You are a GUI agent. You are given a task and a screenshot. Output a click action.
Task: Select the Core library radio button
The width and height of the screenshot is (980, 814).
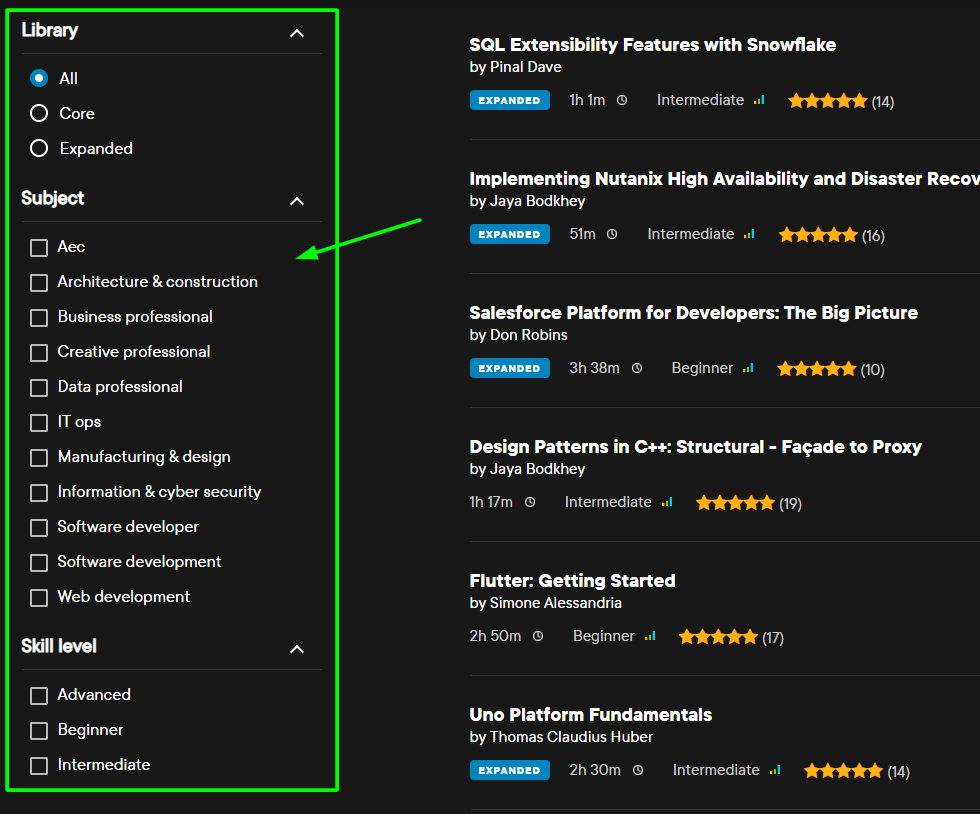click(39, 113)
